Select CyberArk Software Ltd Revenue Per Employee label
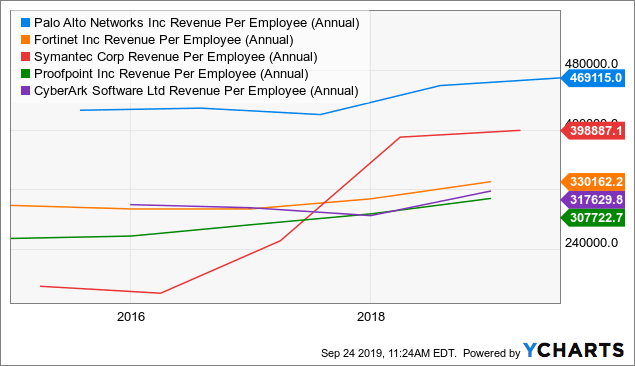 tap(196, 91)
